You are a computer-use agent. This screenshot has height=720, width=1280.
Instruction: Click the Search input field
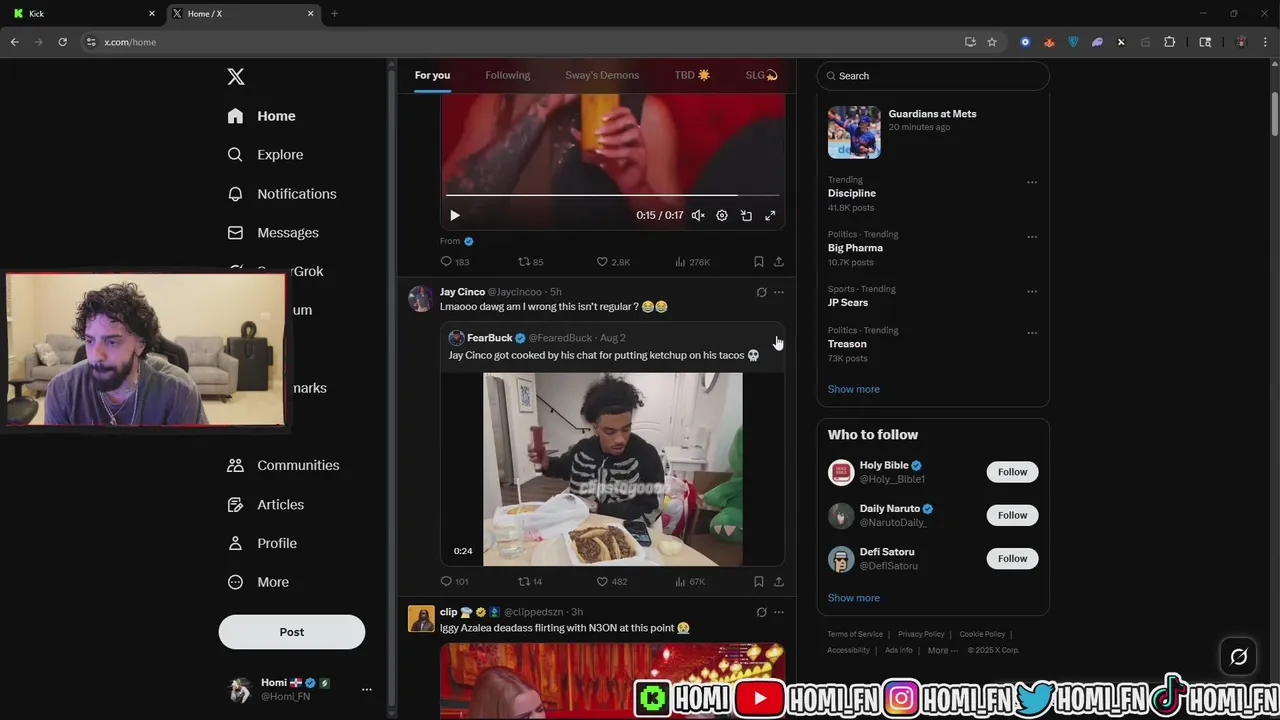point(933,76)
